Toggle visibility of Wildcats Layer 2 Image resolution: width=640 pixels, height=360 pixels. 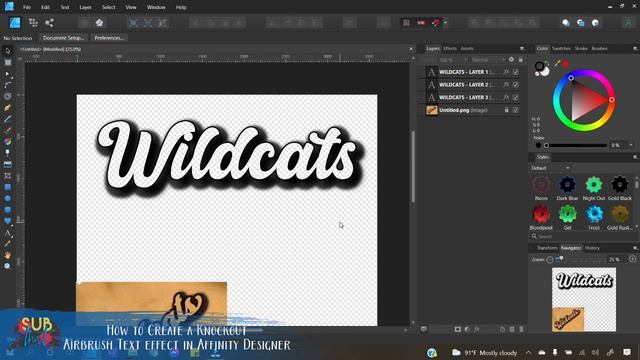(x=516, y=84)
